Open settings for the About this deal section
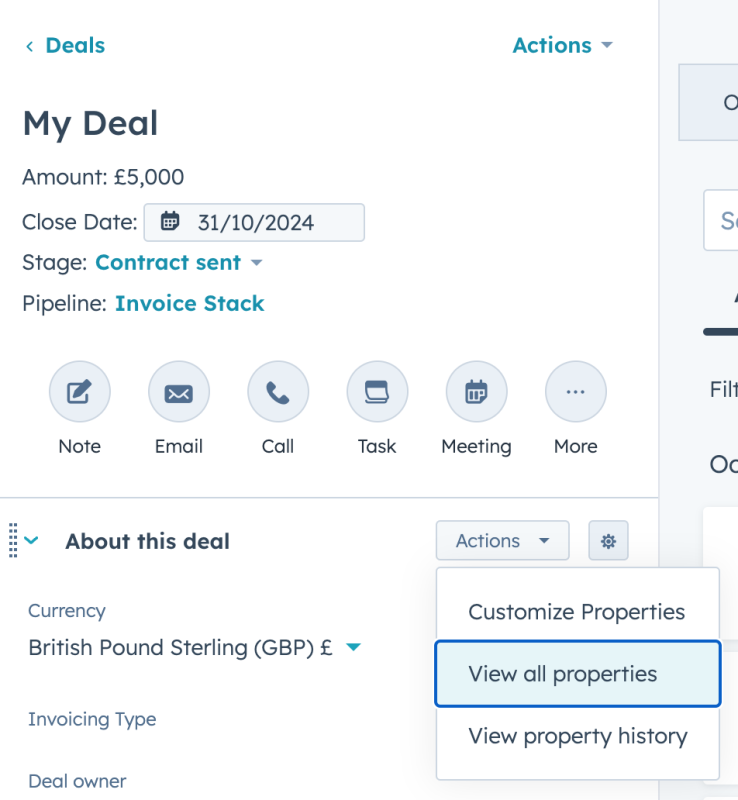Image resolution: width=738 pixels, height=800 pixels. (608, 540)
